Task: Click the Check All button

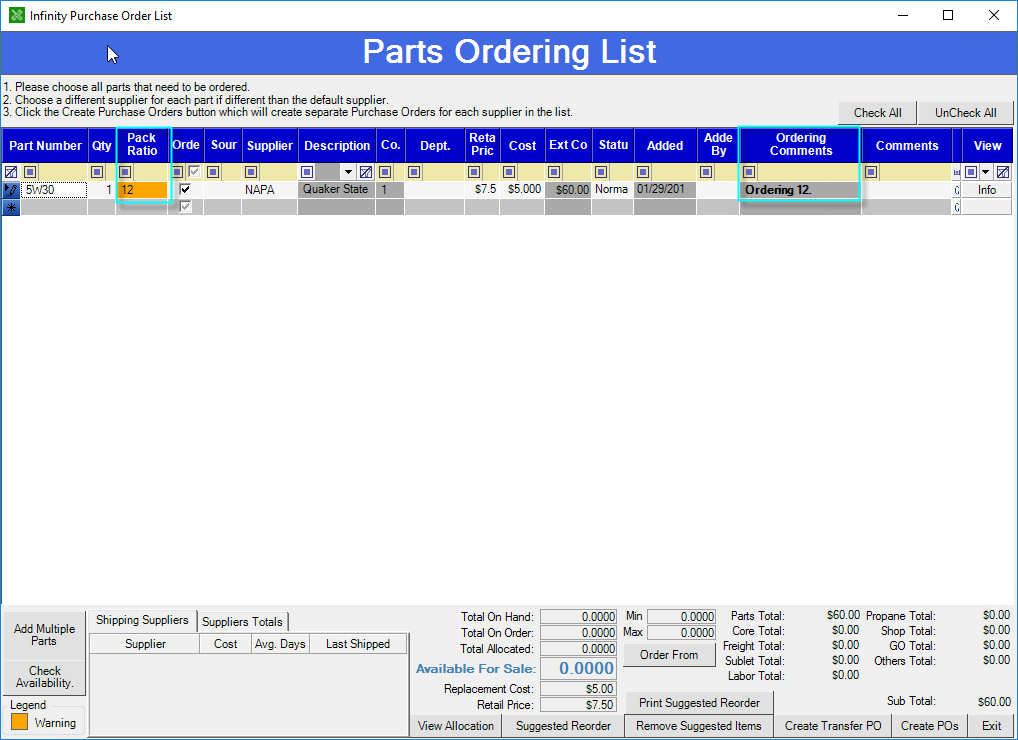Action: [x=877, y=113]
